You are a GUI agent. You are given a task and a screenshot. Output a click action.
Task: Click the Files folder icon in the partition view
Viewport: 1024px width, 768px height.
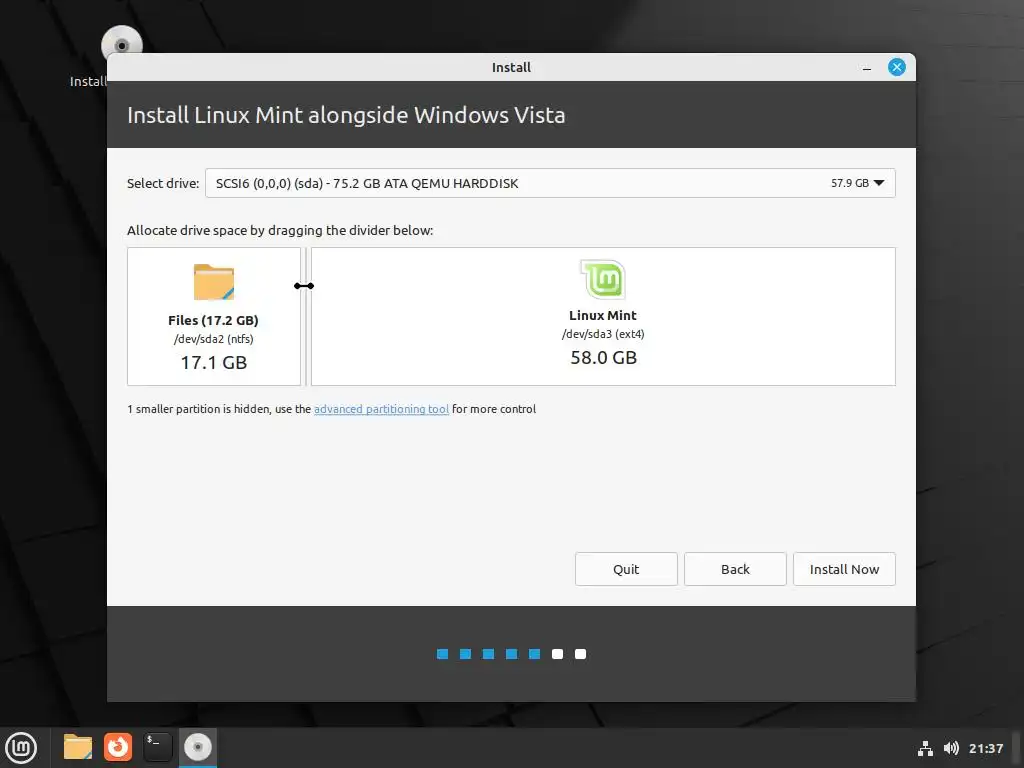pyautogui.click(x=214, y=282)
